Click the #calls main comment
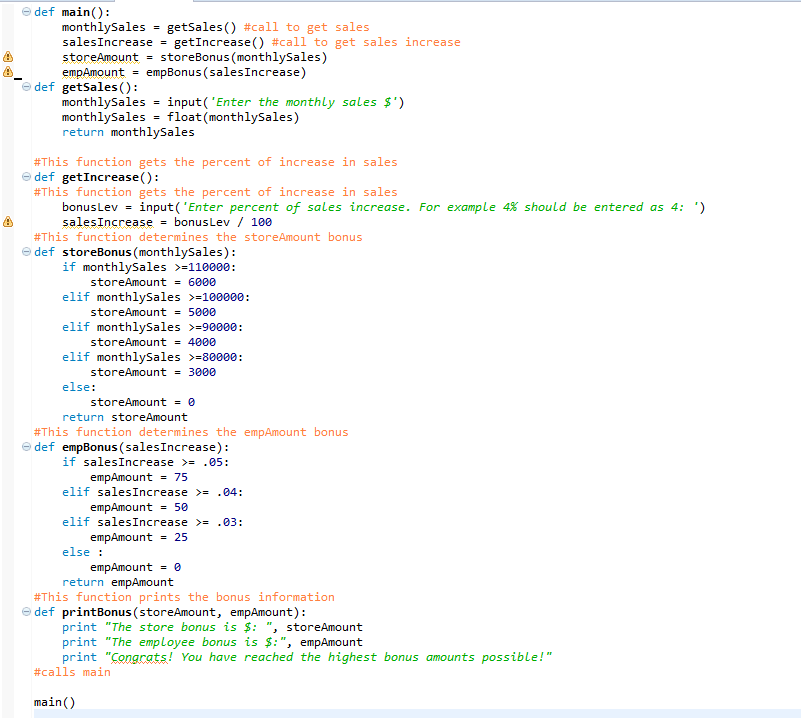 point(70,672)
